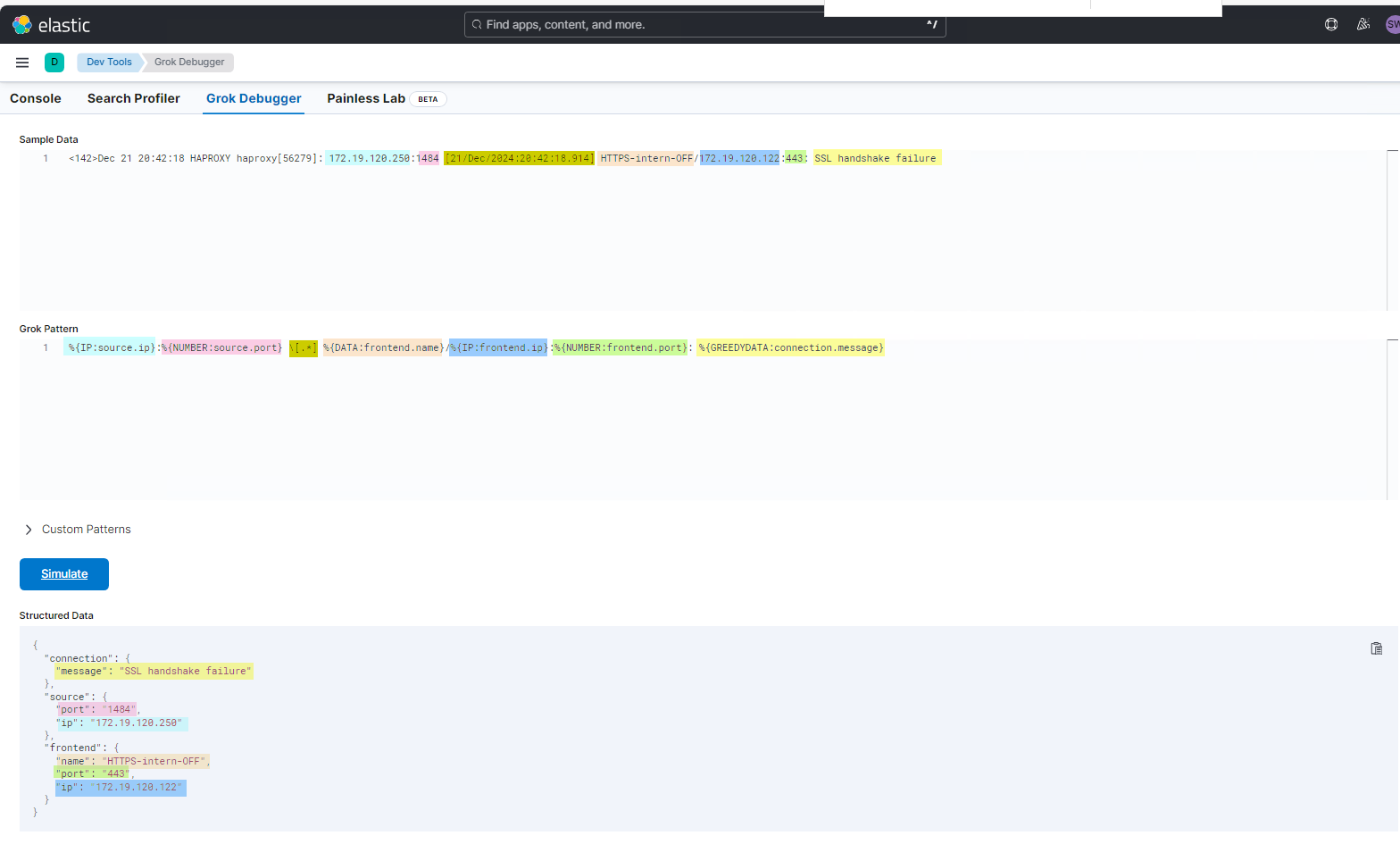Expand the Custom Patterns section
This screenshot has height=844, width=1400.
click(x=79, y=530)
